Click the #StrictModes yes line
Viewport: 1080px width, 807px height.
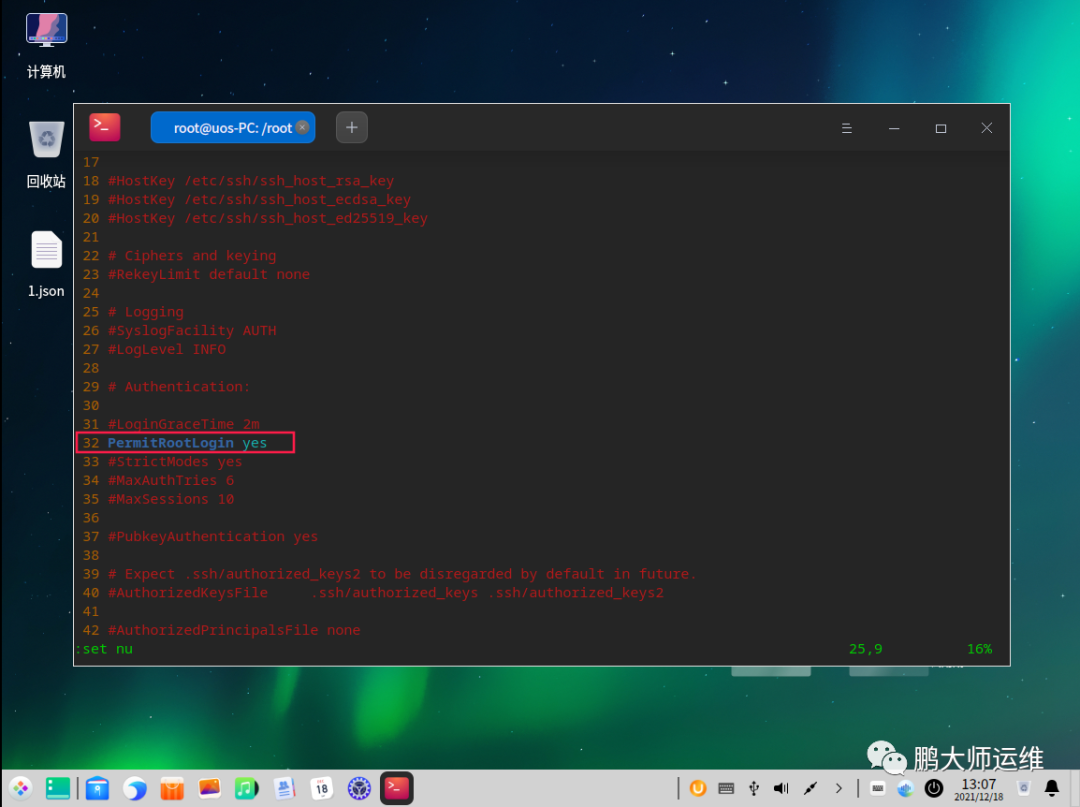point(175,461)
